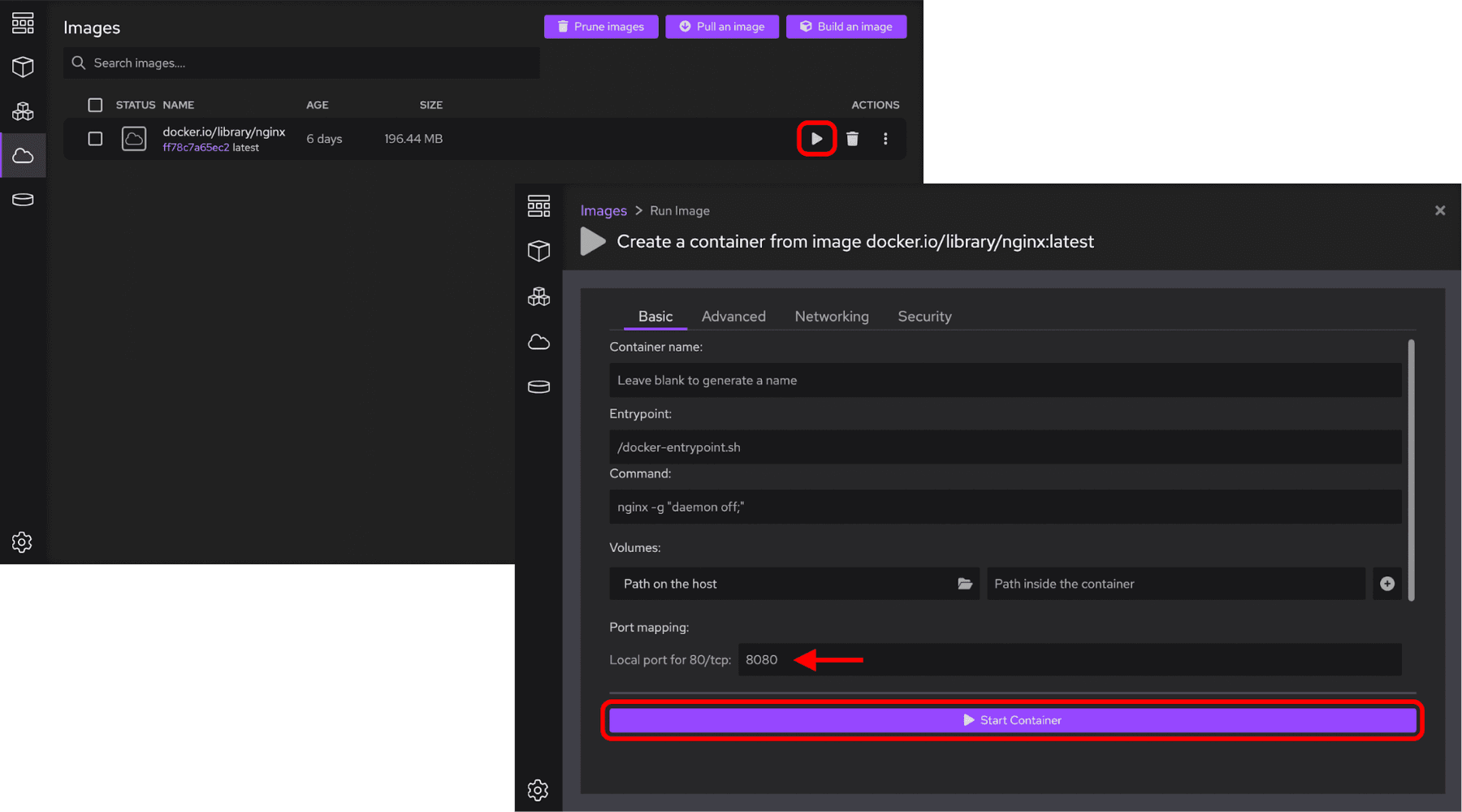Click Prune images button
Viewport: 1462px width, 812px height.
(601, 27)
